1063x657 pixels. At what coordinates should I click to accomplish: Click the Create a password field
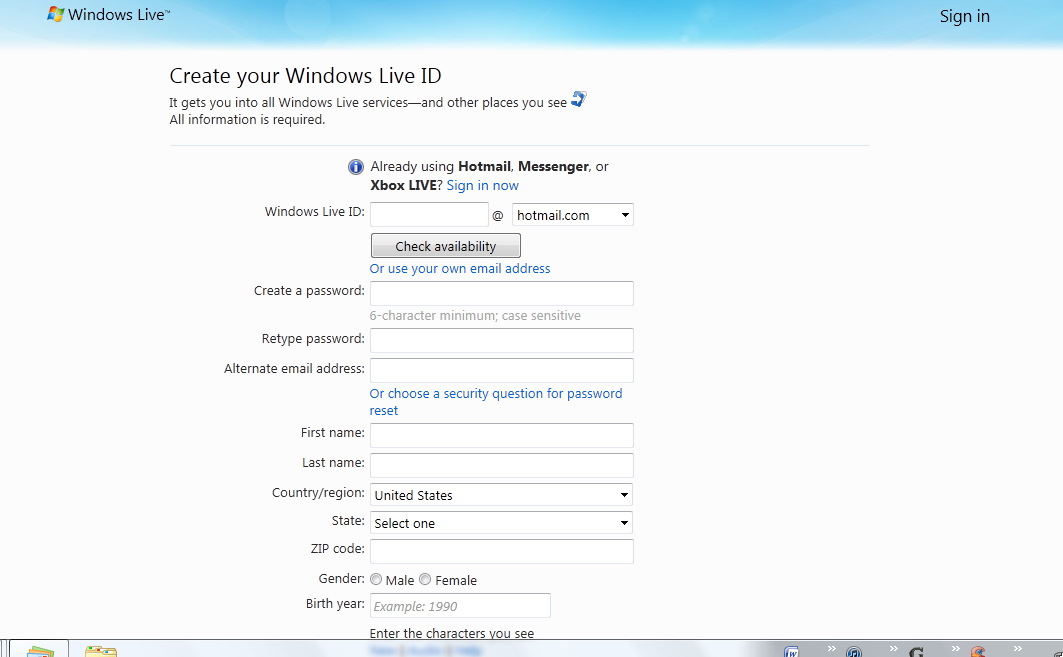coord(502,294)
